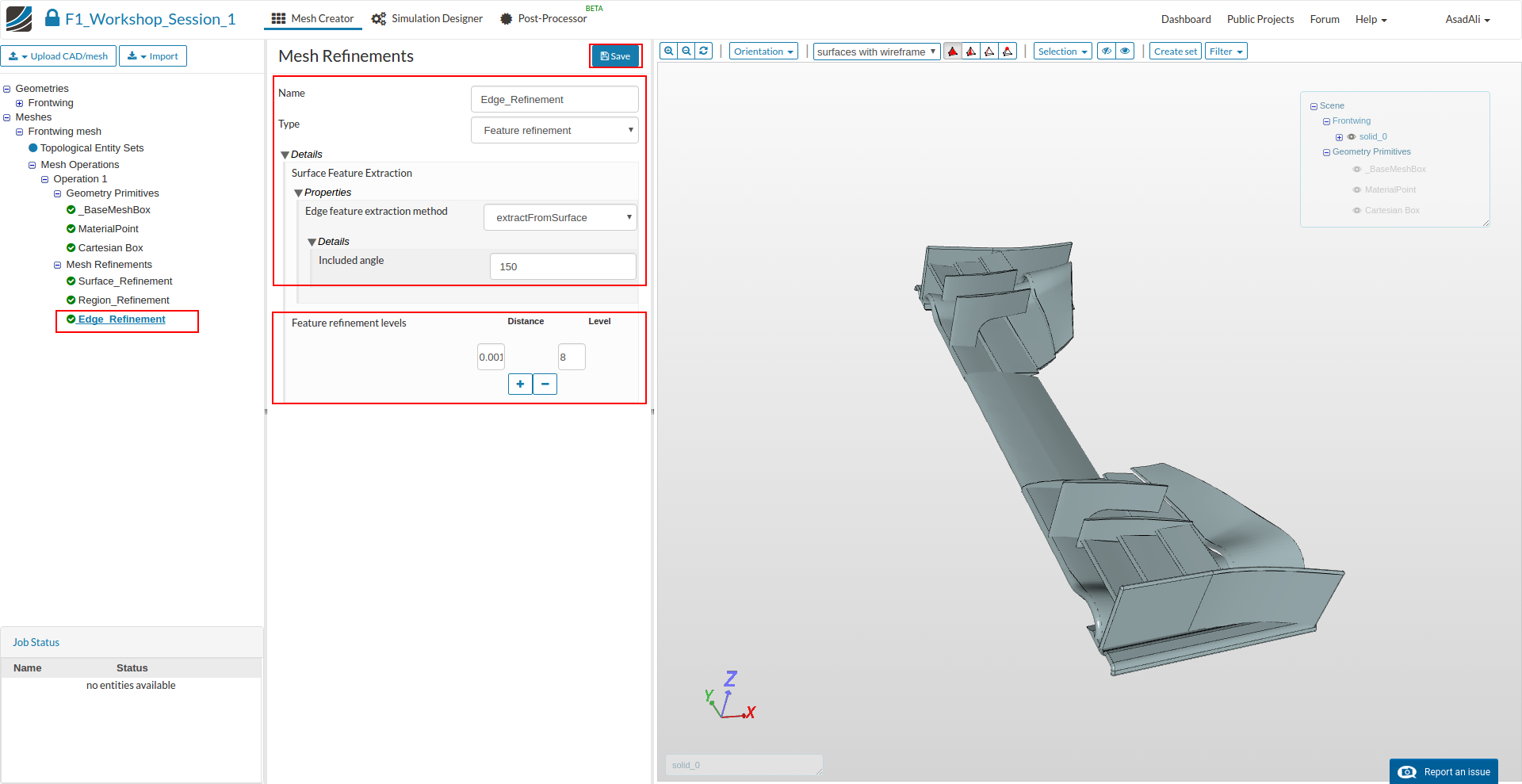Screen dimensions: 1522x784
Task: Remove a feature refinement level row
Action: 545,384
